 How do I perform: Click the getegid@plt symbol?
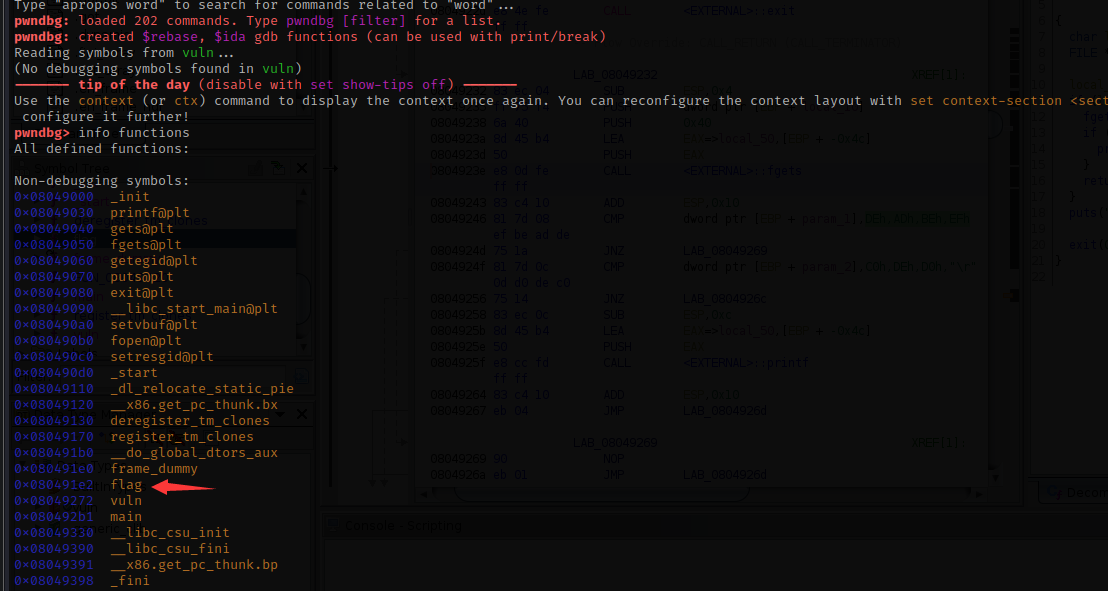153,260
